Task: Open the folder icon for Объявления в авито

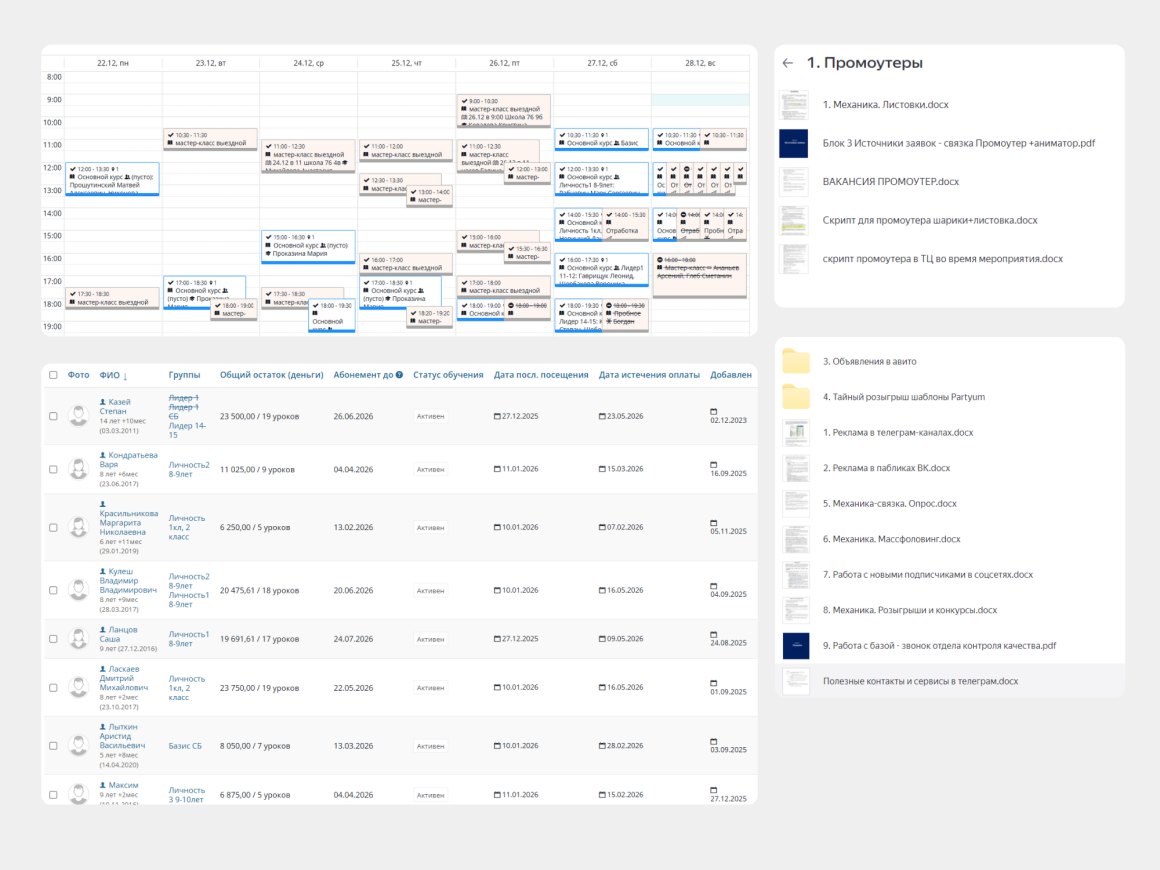Action: coord(796,361)
